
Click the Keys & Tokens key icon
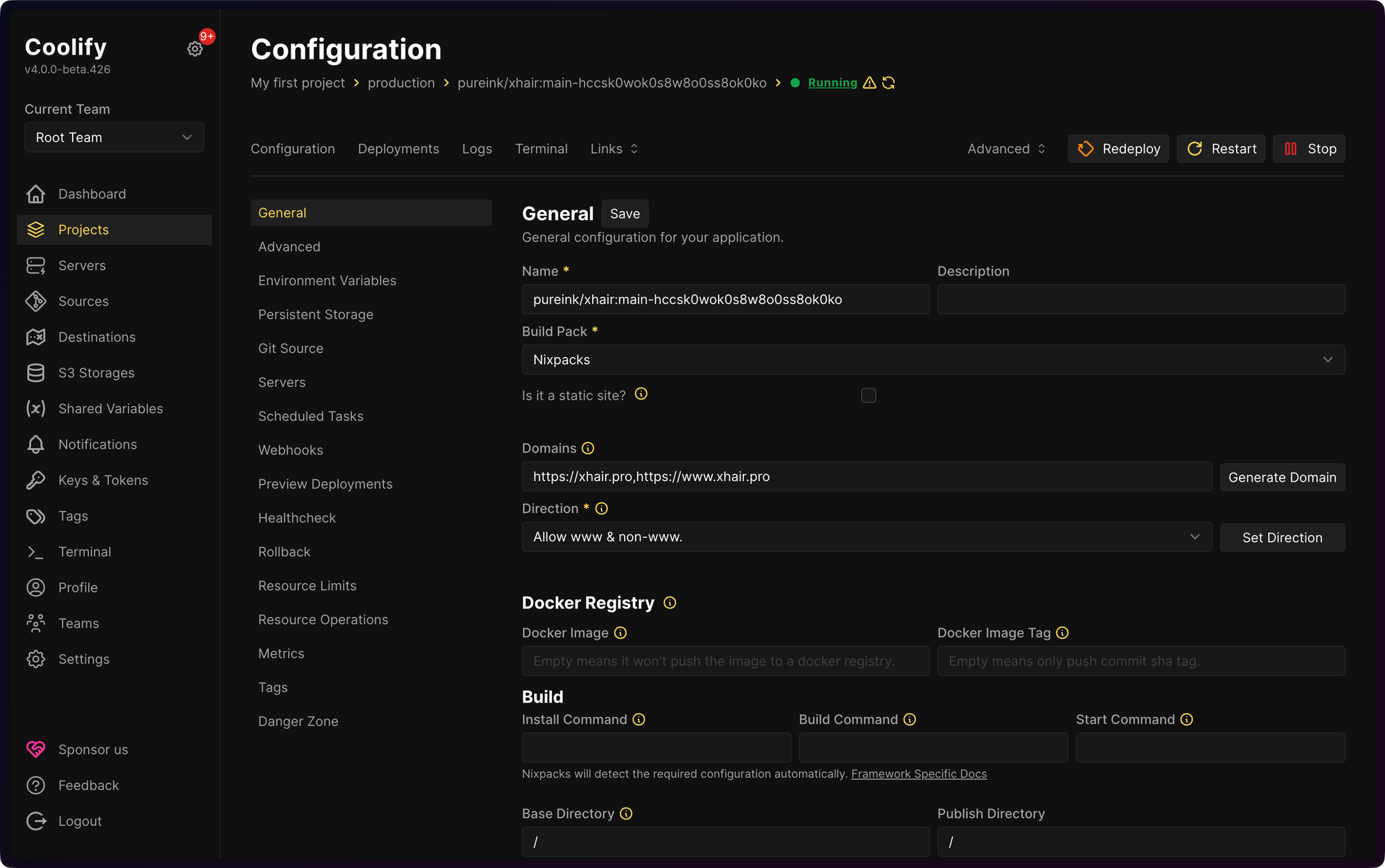point(36,480)
